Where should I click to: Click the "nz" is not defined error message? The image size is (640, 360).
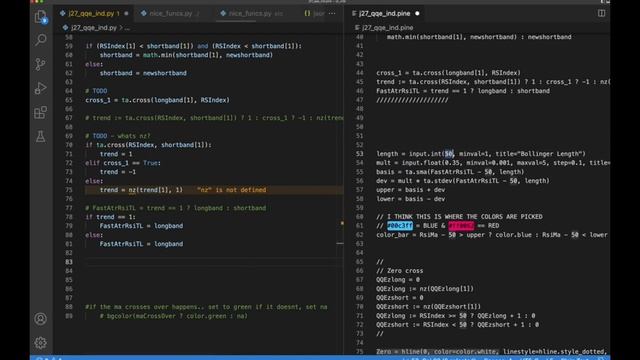coord(231,190)
